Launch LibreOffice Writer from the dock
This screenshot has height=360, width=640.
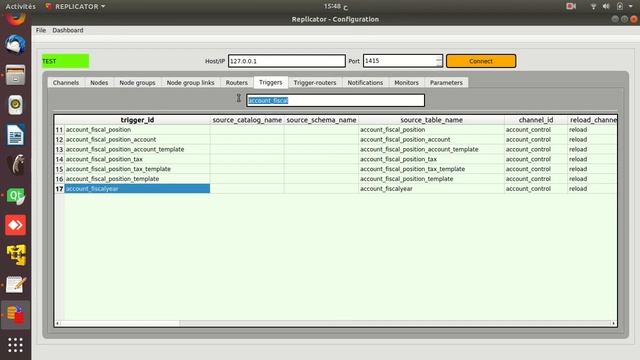(16, 135)
